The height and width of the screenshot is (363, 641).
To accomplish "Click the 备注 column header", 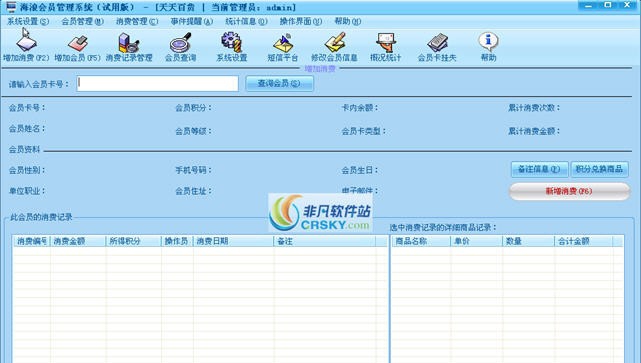I will pyautogui.click(x=324, y=241).
